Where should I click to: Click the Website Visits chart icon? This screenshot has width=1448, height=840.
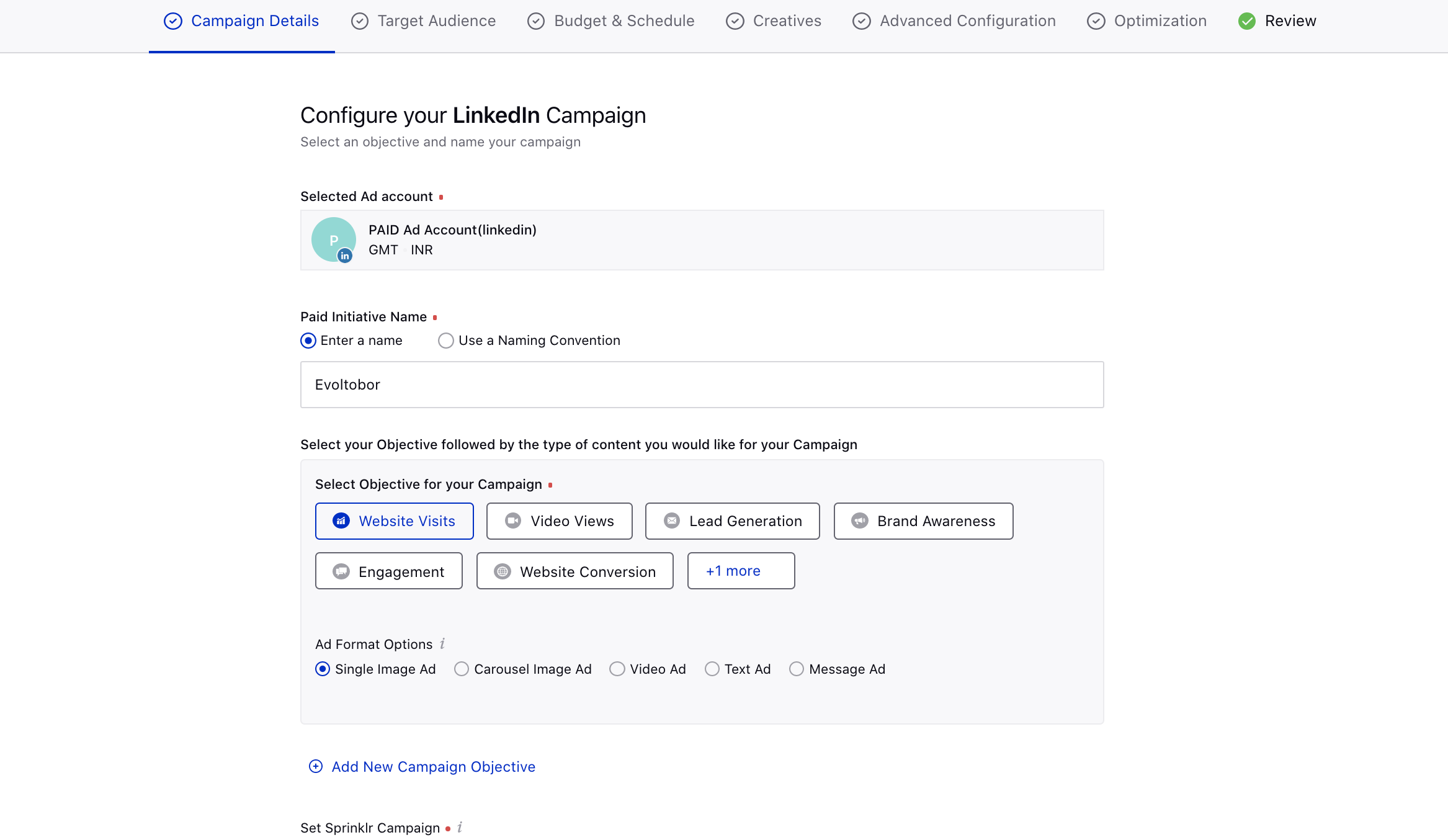pos(341,521)
